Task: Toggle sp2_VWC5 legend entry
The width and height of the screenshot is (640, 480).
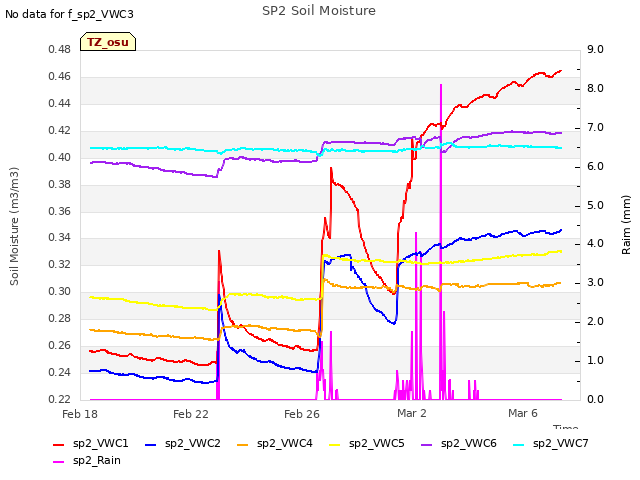Action: coord(367,444)
